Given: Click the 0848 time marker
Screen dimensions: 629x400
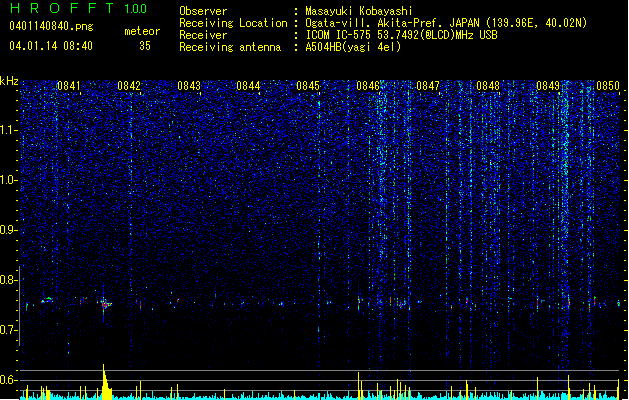Looking at the screenshot, I should tap(488, 86).
